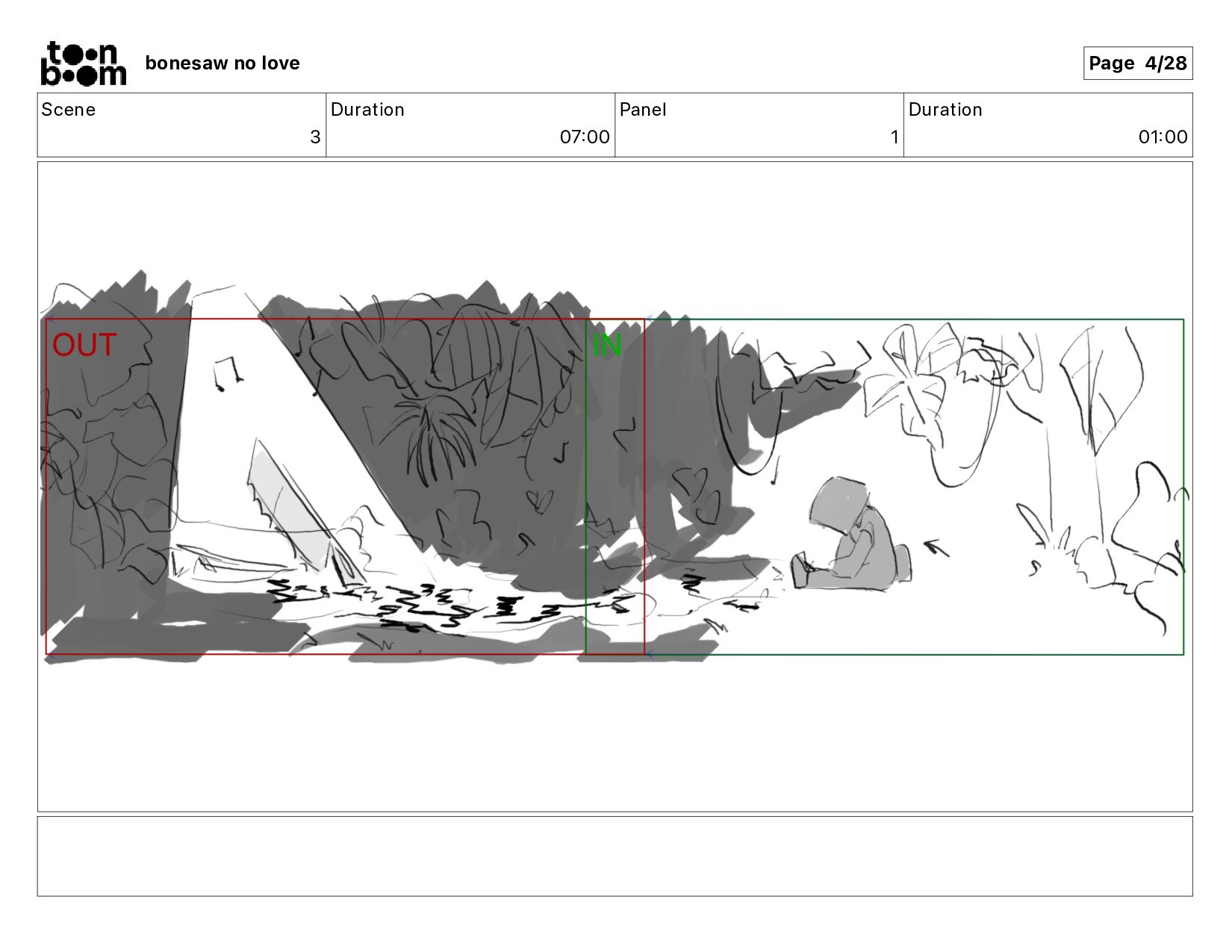Click the red 'OUT' camera frame label
This screenshot has width=1232, height=952.
[x=84, y=345]
